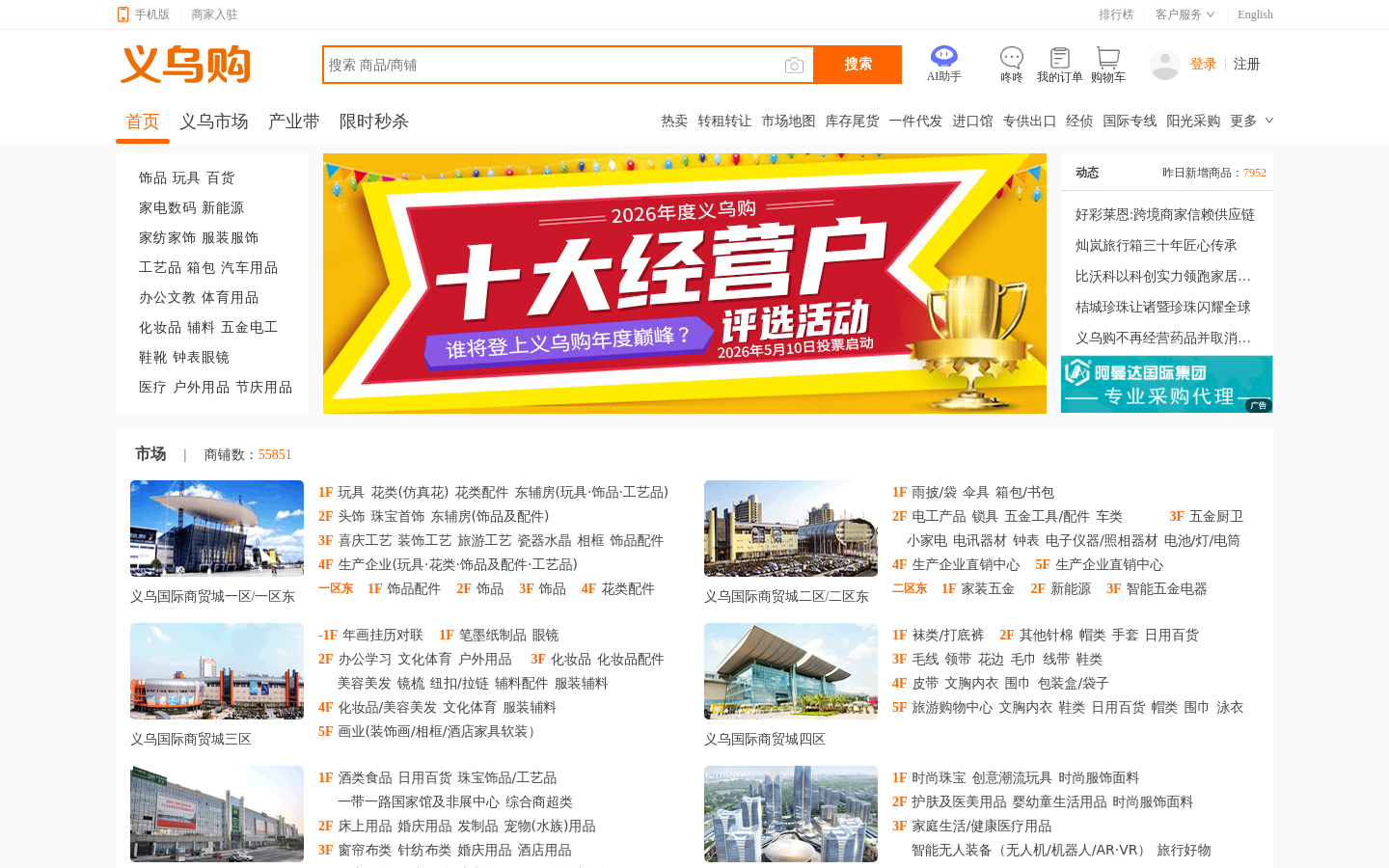Open the 义乌国际商贸城四区 building thumbnail
The height and width of the screenshot is (868, 1389).
coord(791,671)
